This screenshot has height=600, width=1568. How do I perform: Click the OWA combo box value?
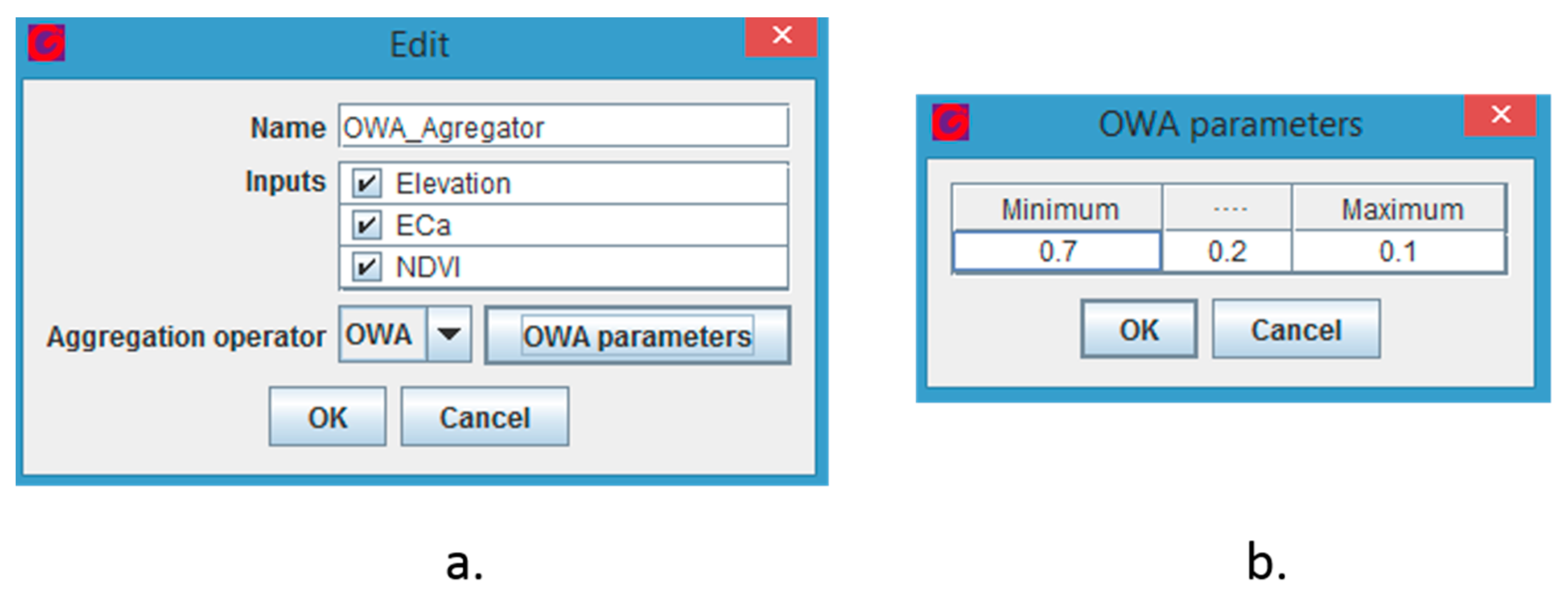(x=381, y=334)
